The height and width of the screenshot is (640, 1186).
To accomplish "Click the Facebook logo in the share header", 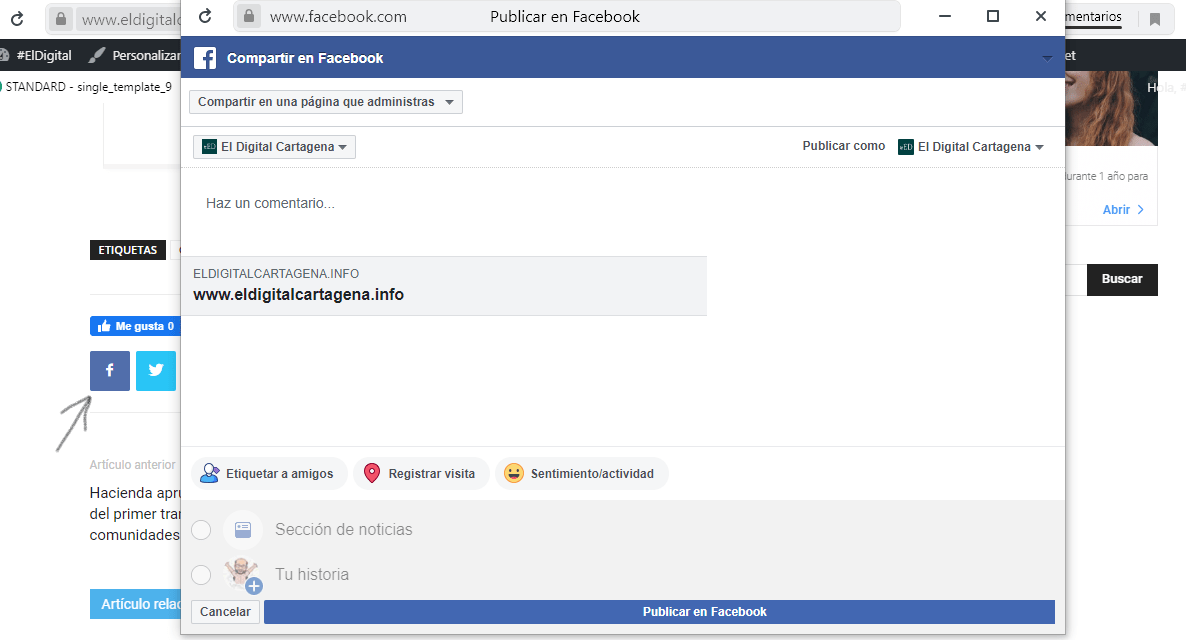I will pyautogui.click(x=205, y=58).
